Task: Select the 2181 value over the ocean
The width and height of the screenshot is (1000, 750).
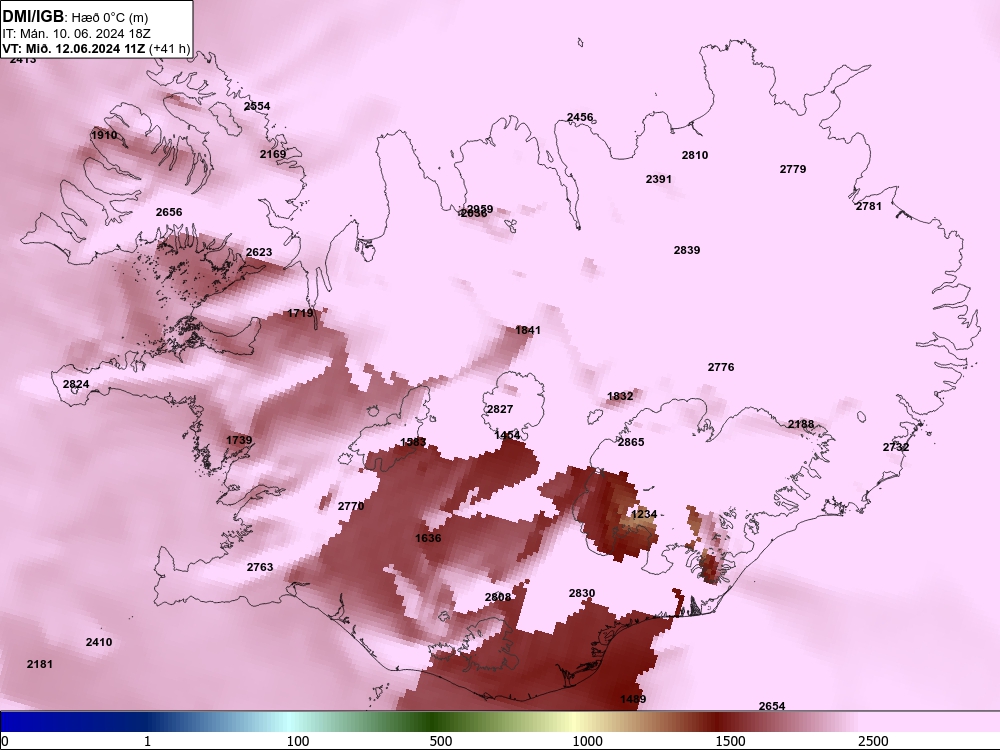Action: pyautogui.click(x=40, y=664)
